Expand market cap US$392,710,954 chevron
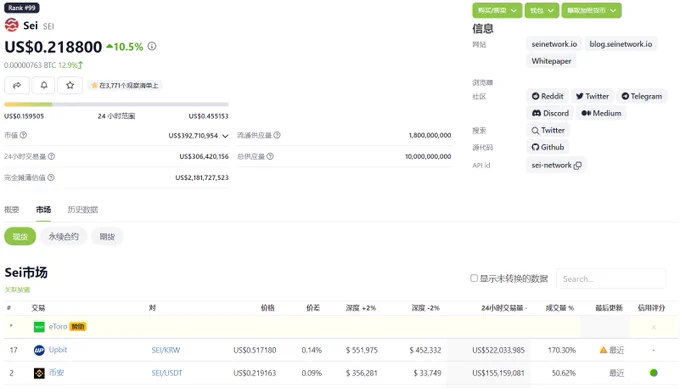The height and width of the screenshot is (388, 680). [x=225, y=136]
